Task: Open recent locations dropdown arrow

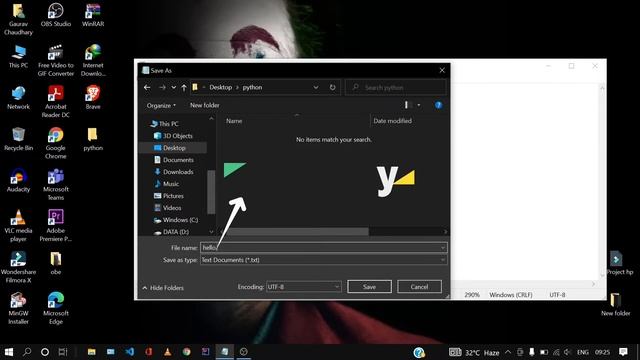Action: 173,88
